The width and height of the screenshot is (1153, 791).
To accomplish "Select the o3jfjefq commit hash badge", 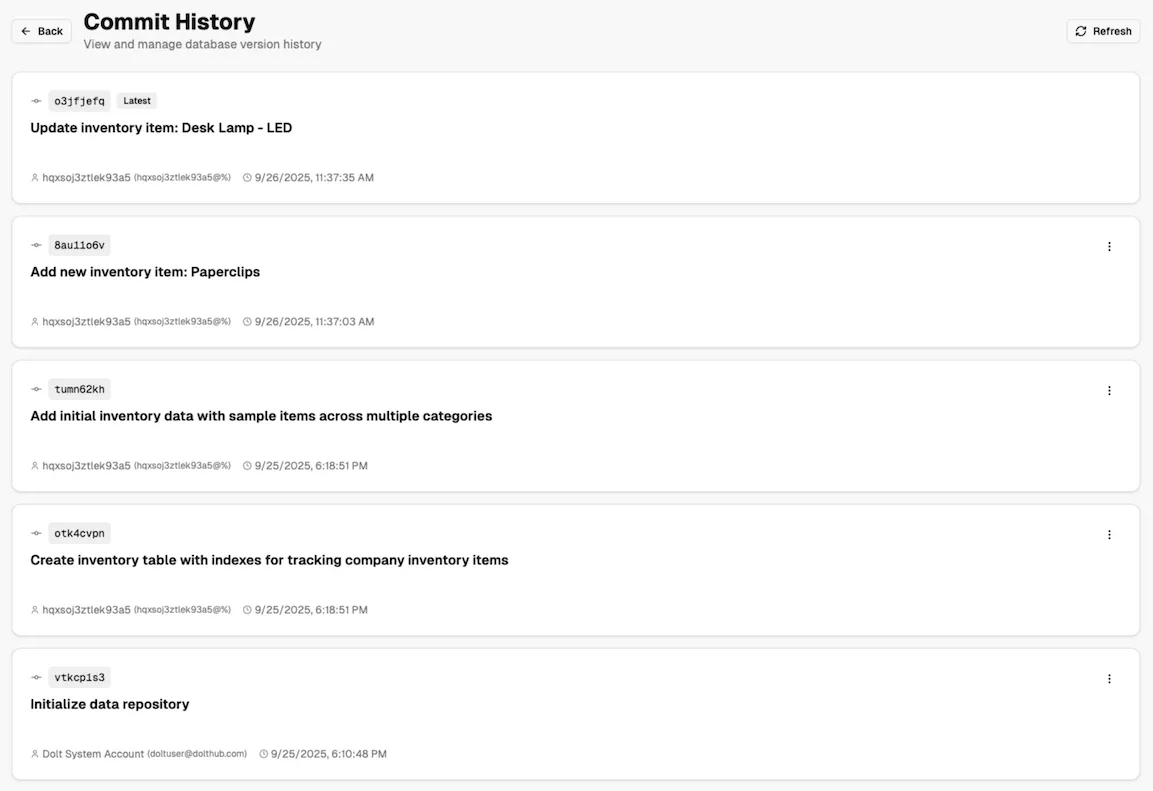I will [x=79, y=100].
